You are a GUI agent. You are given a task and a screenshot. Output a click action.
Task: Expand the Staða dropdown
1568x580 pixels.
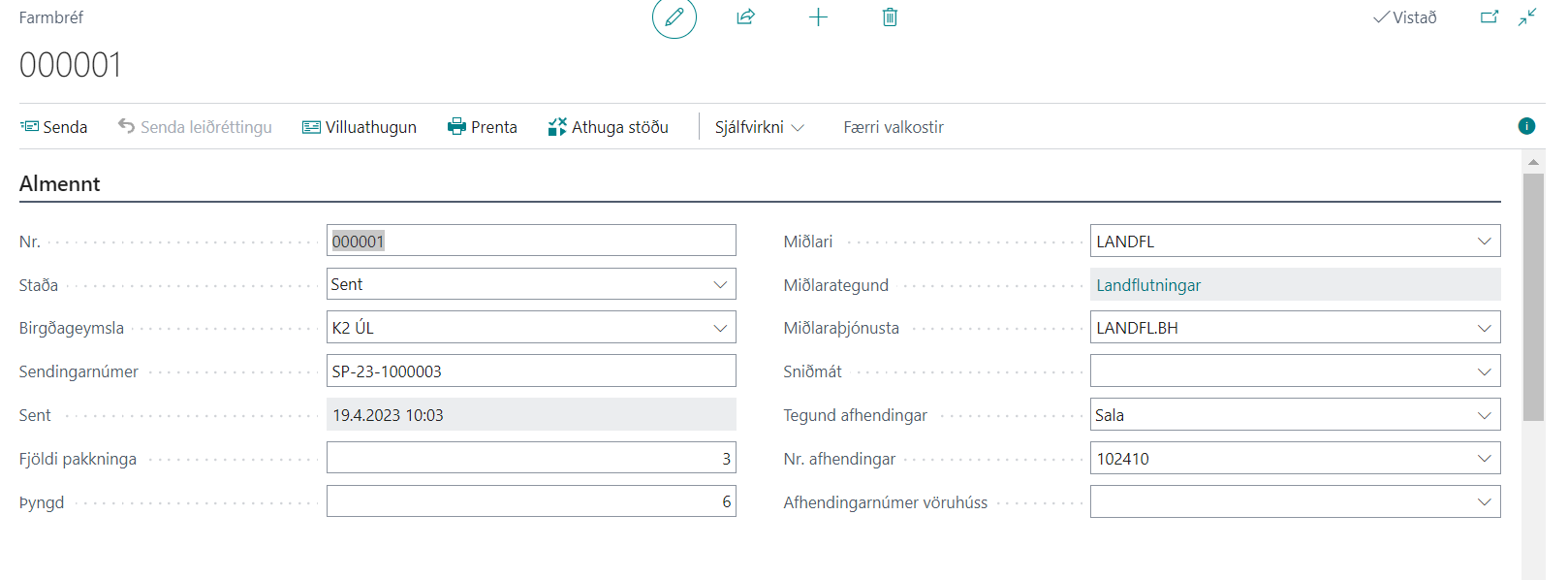(720, 284)
